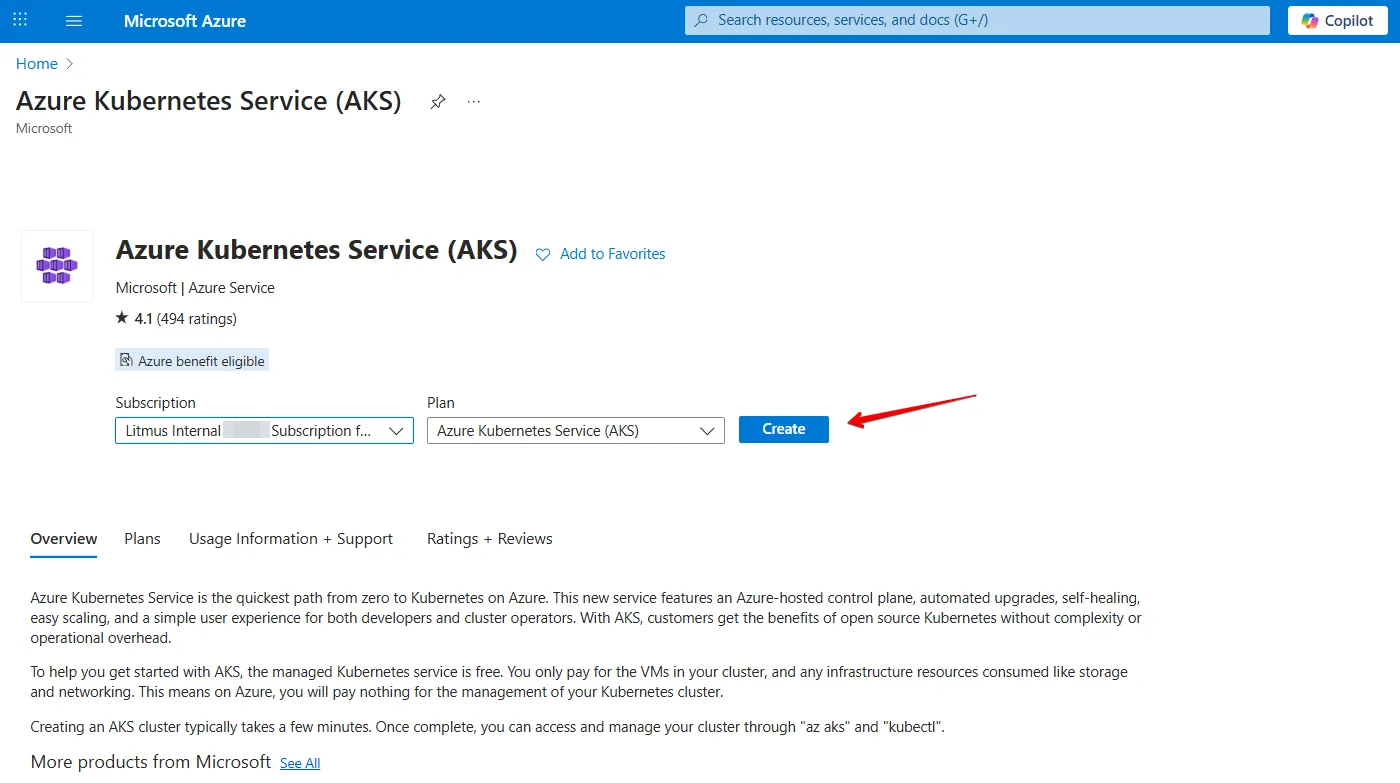Click the Add to Favorites heart icon
The height and width of the screenshot is (783, 1400).
(x=543, y=255)
